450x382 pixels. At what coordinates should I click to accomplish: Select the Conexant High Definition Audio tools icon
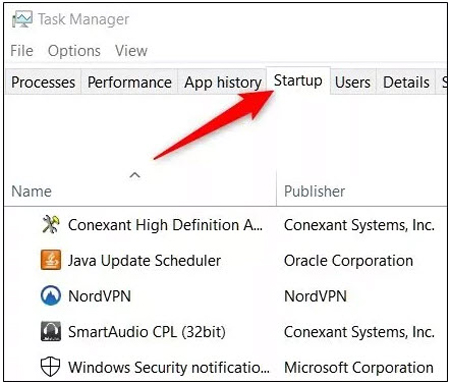click(51, 224)
